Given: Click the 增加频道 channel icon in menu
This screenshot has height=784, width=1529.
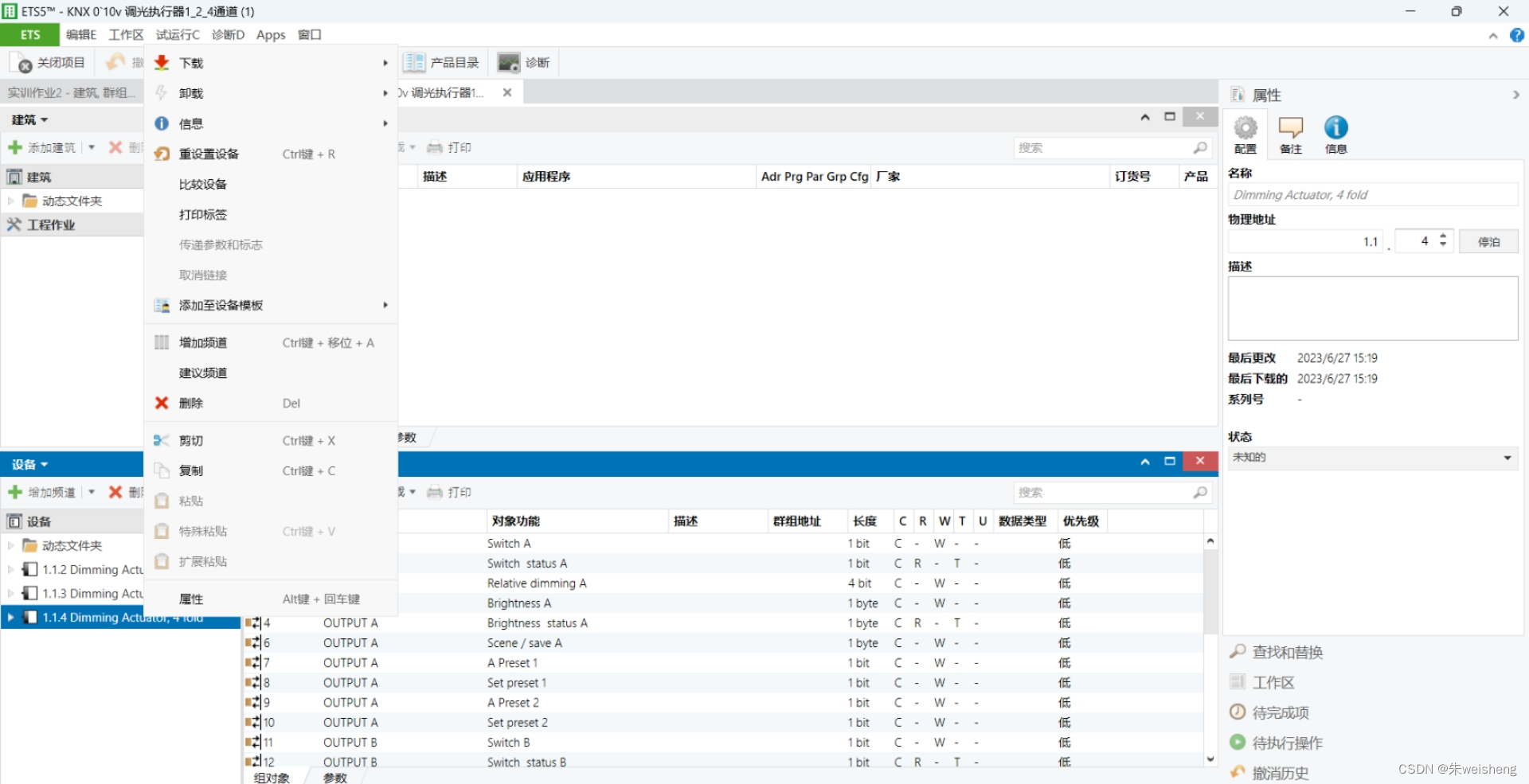Looking at the screenshot, I should pyautogui.click(x=162, y=342).
